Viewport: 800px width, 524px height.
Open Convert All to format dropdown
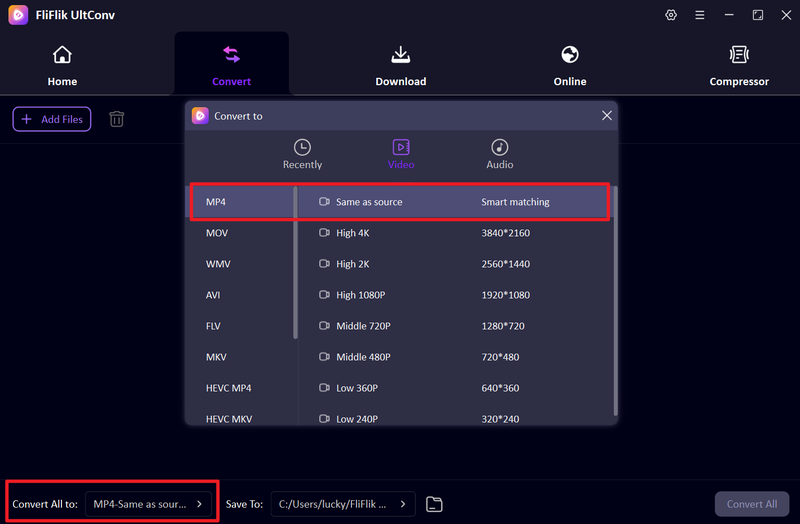pyautogui.click(x=148, y=504)
